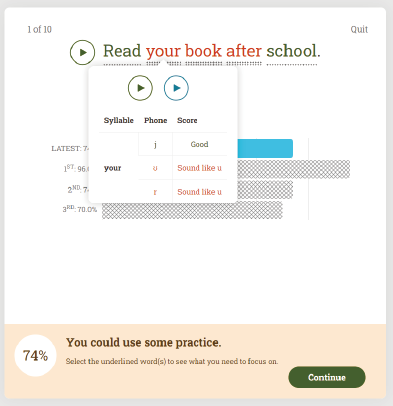Click the Continue button

[x=327, y=377]
